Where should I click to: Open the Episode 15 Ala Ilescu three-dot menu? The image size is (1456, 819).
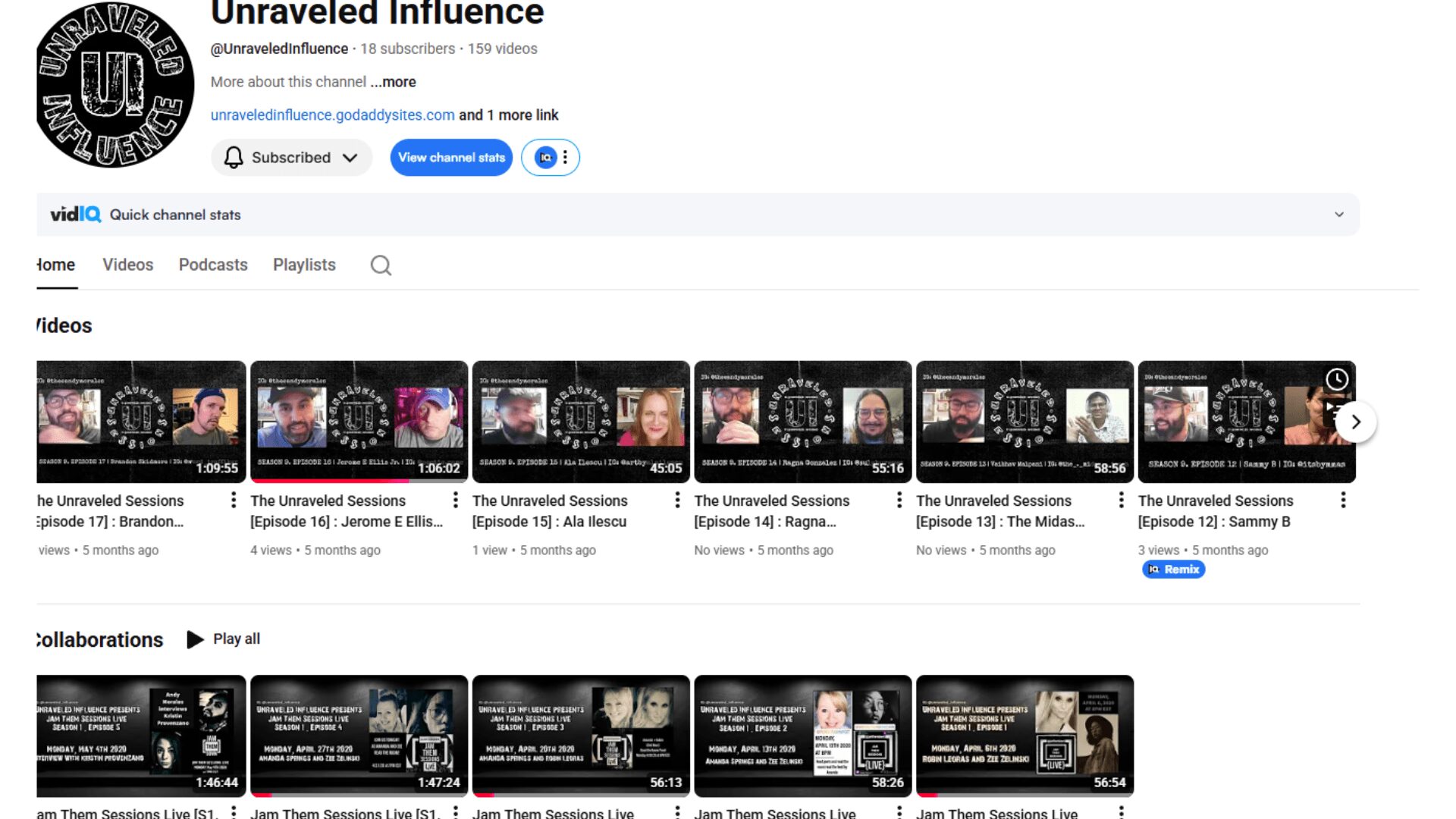[x=677, y=500]
